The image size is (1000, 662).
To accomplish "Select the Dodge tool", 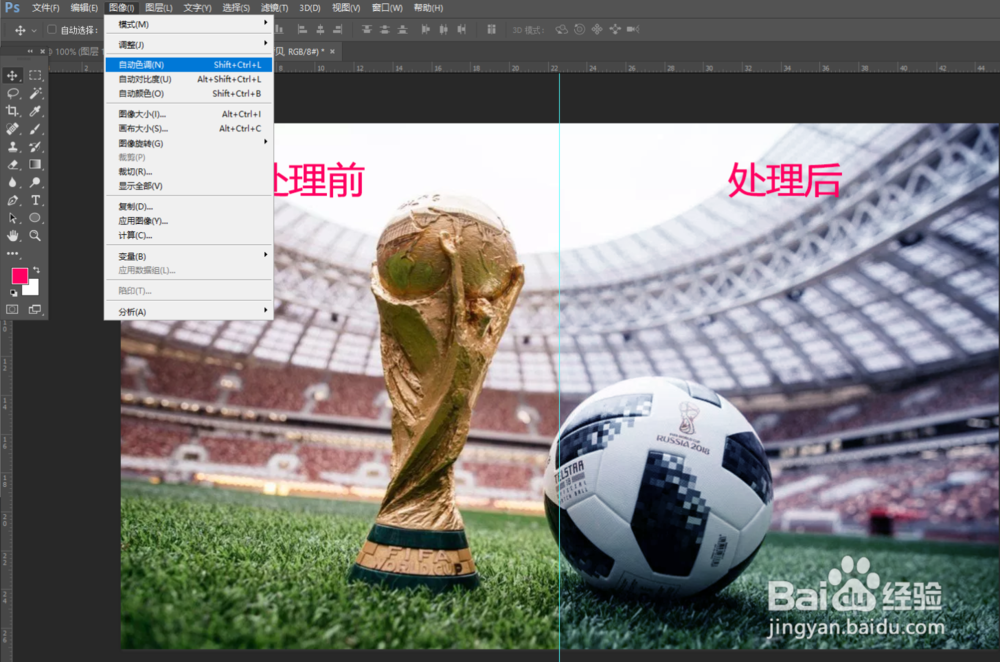I will click(35, 182).
